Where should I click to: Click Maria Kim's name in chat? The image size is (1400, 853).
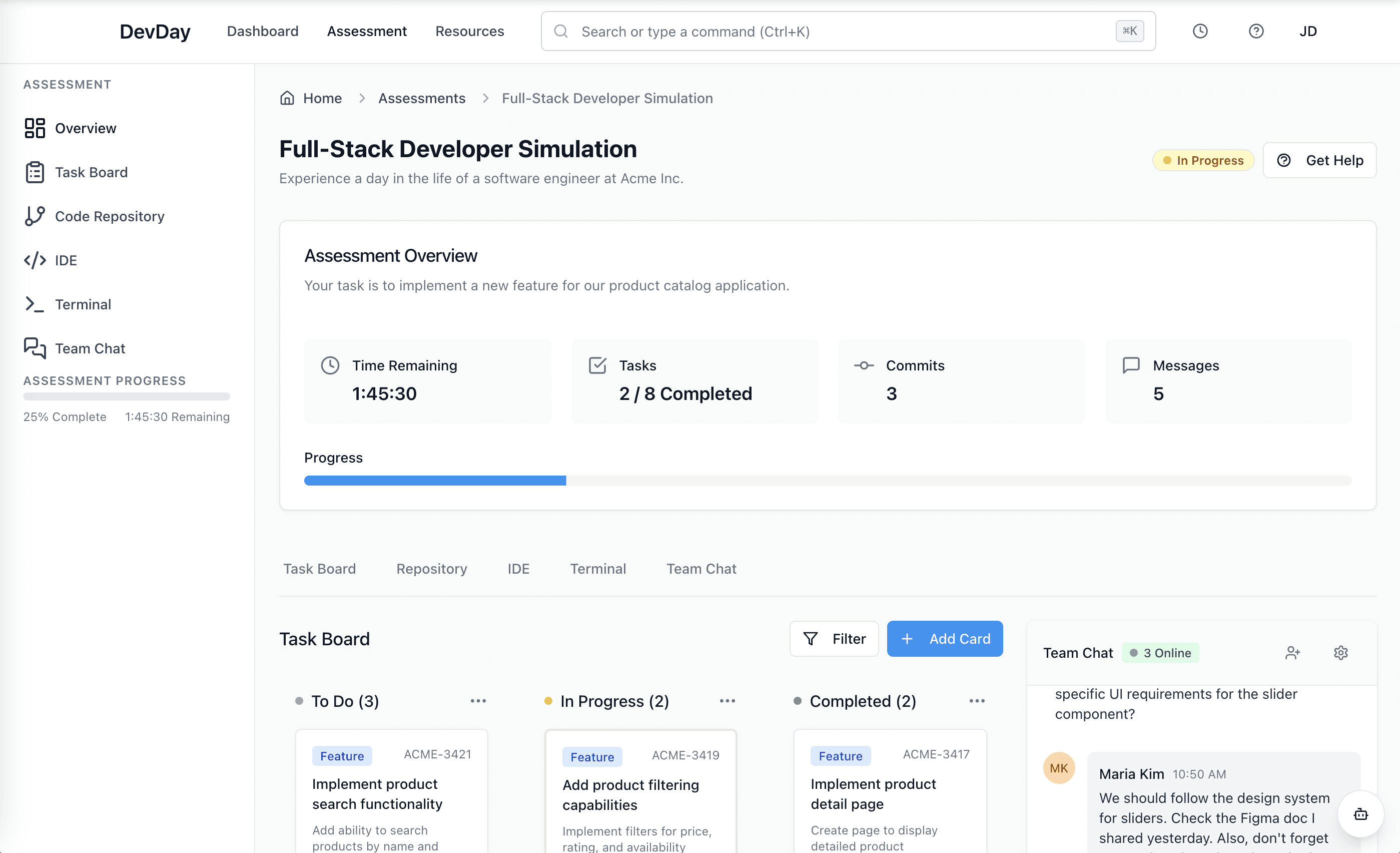click(1131, 774)
